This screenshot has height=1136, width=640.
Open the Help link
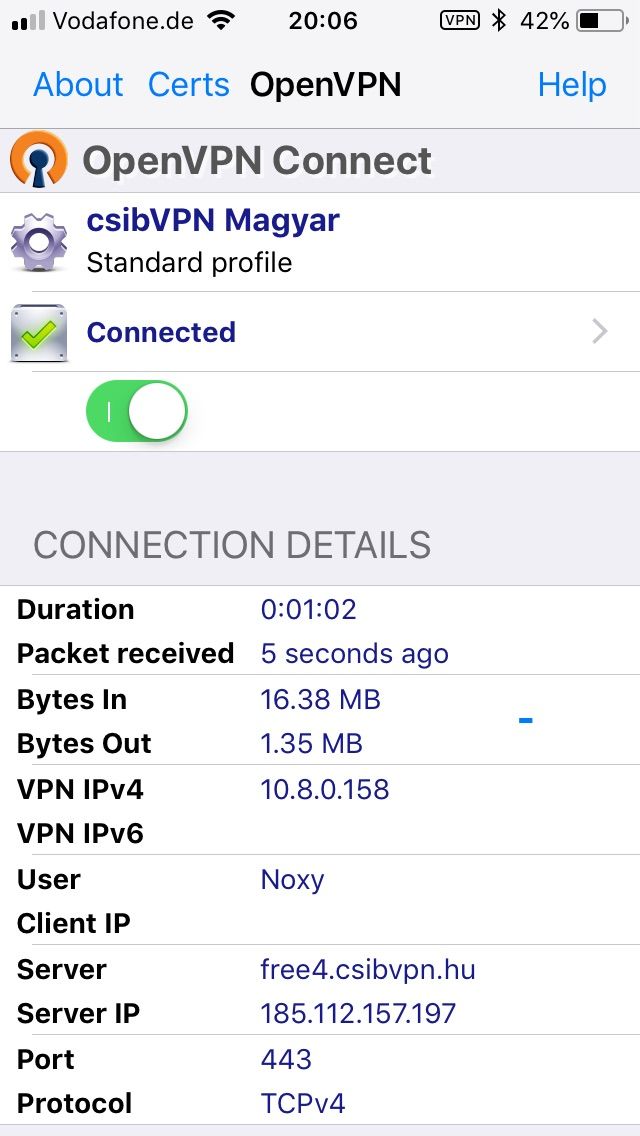coord(572,85)
